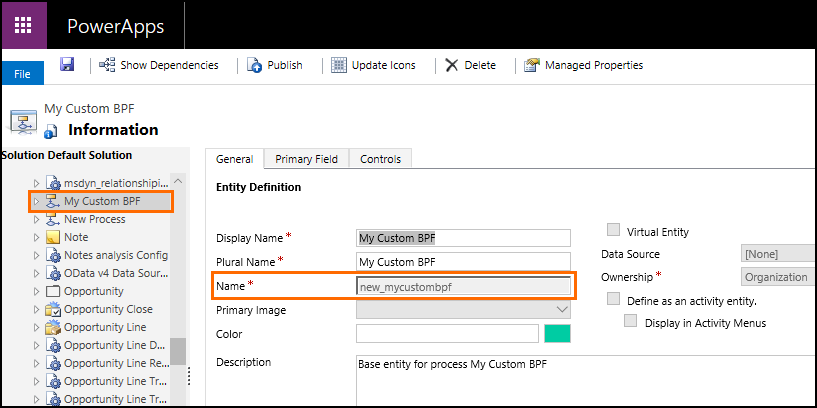The image size is (817, 408).
Task: Click the Managed Properties icon
Action: coord(532,65)
